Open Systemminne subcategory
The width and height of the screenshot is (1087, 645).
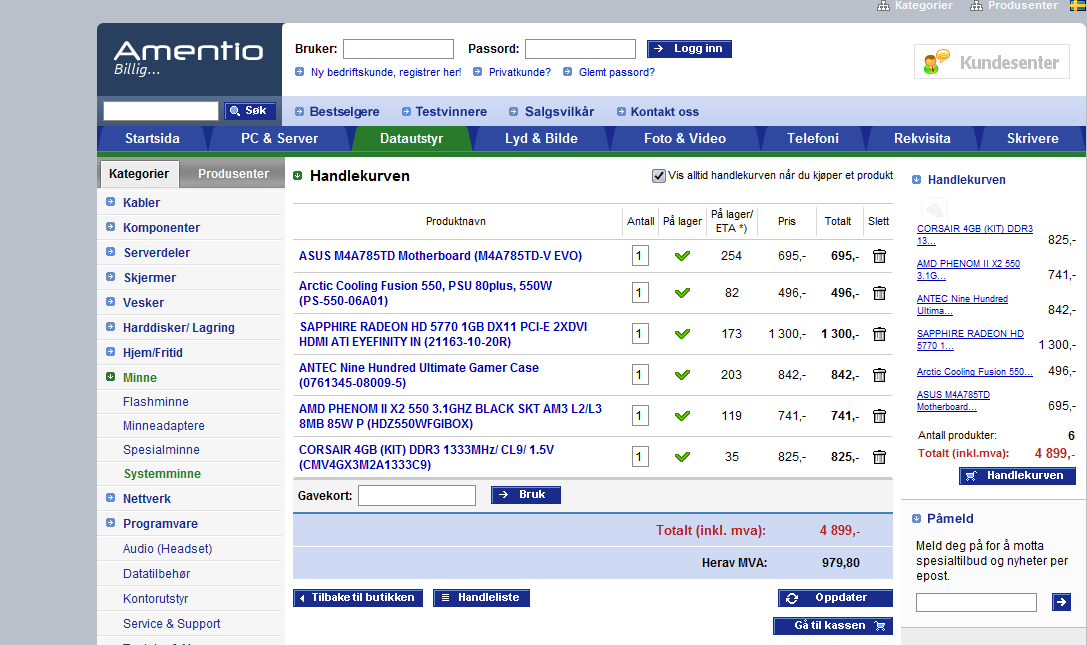[162, 474]
